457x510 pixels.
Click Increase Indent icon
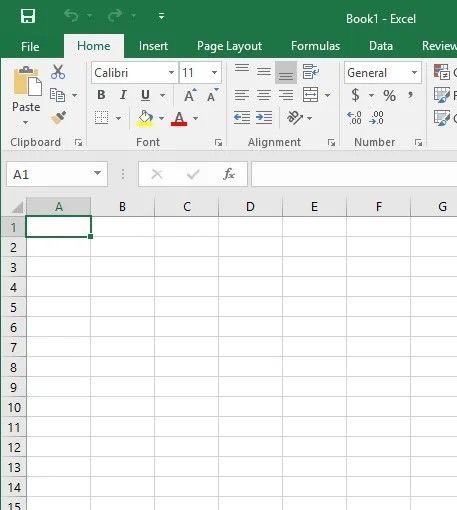pyautogui.click(x=264, y=118)
